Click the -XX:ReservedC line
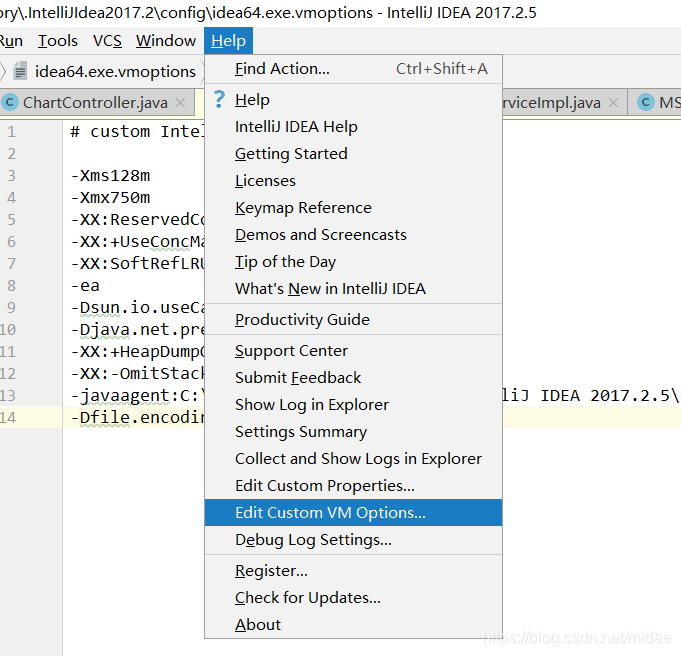Image resolution: width=681 pixels, height=656 pixels. [137, 219]
